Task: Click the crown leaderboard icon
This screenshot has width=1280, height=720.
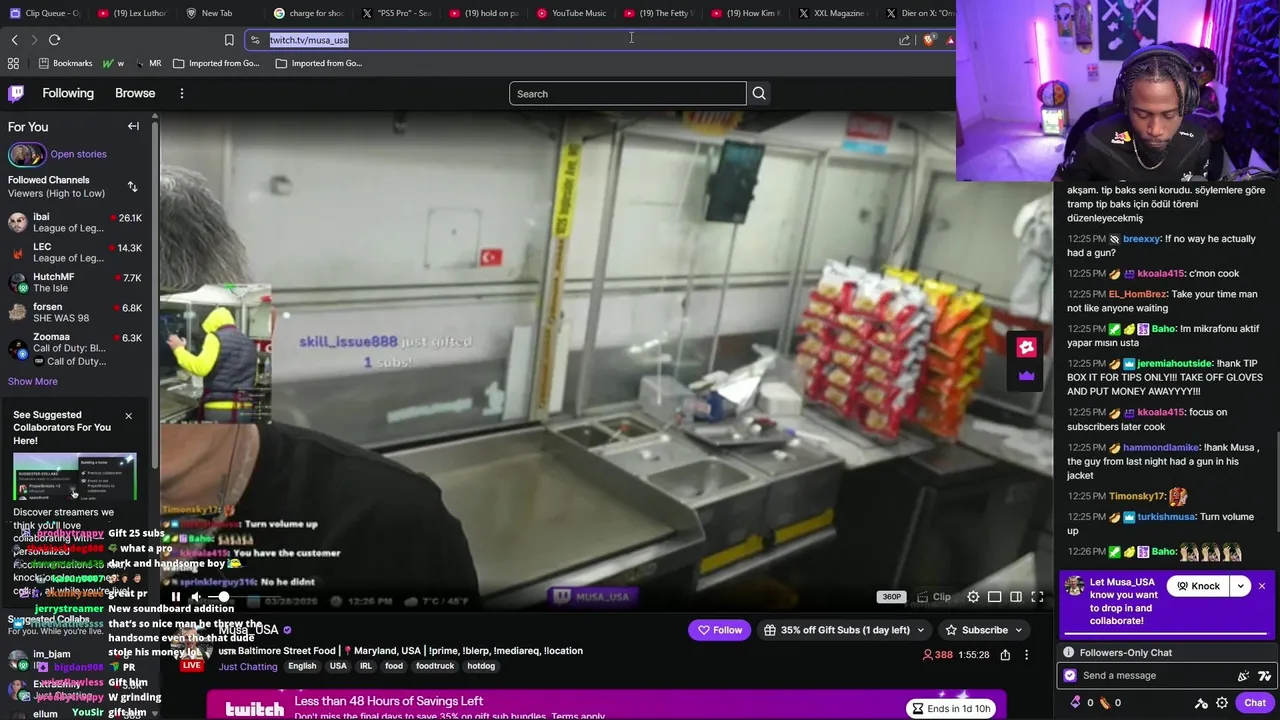Action: pyautogui.click(x=1026, y=376)
